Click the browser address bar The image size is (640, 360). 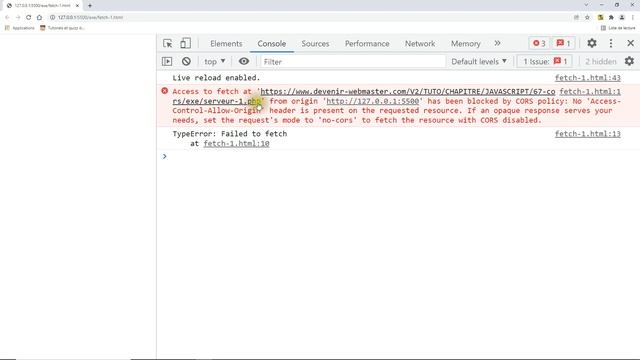pyautogui.click(x=310, y=17)
